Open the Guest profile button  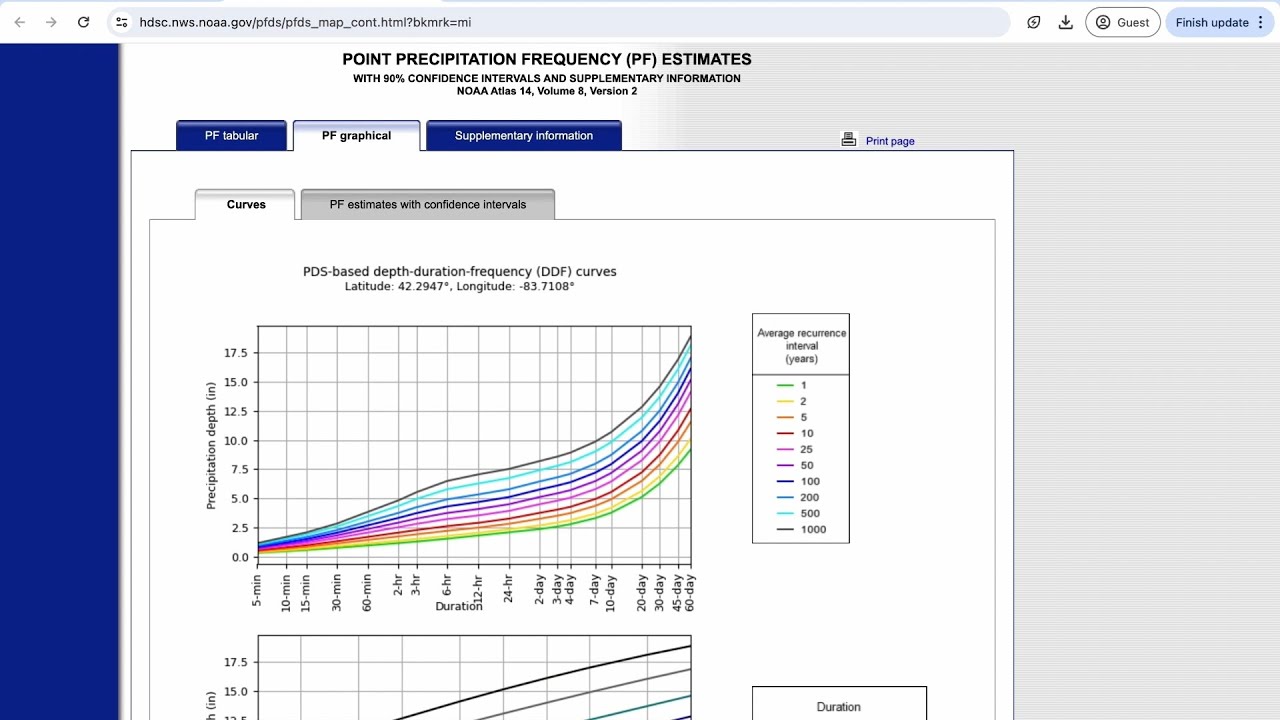(x=1122, y=22)
